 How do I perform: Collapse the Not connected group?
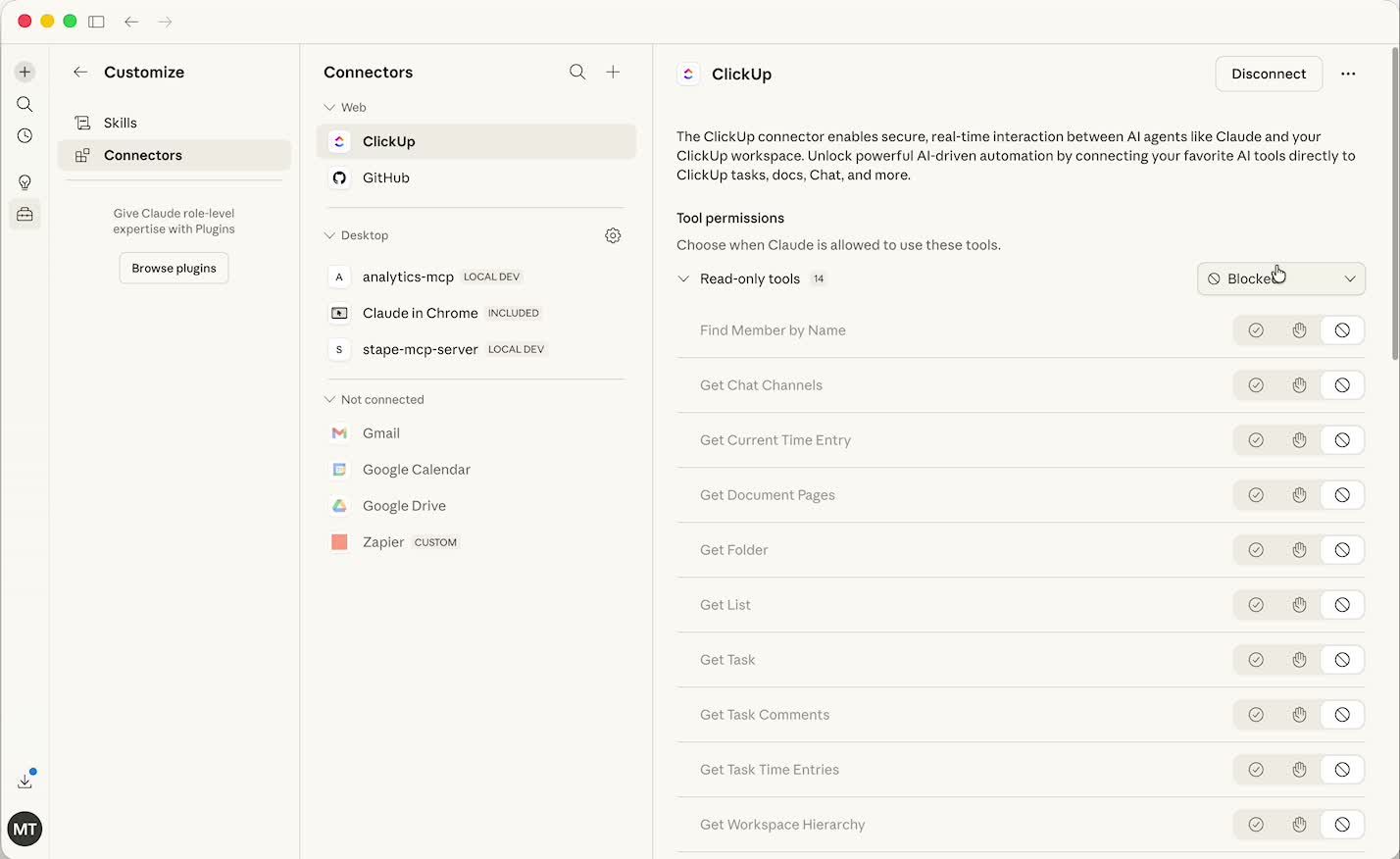click(328, 399)
